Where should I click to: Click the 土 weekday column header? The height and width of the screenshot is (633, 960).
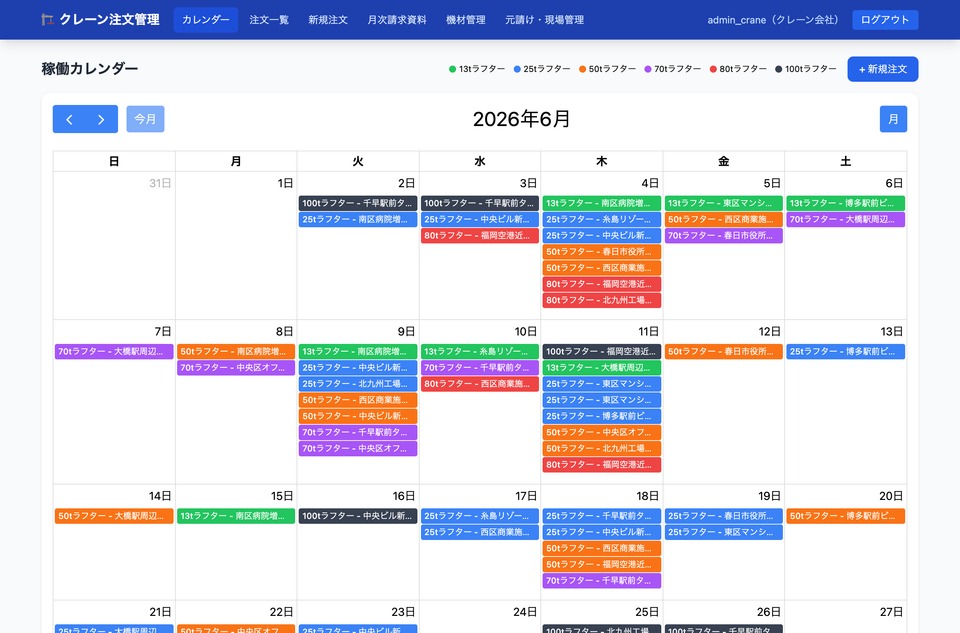tap(845, 162)
